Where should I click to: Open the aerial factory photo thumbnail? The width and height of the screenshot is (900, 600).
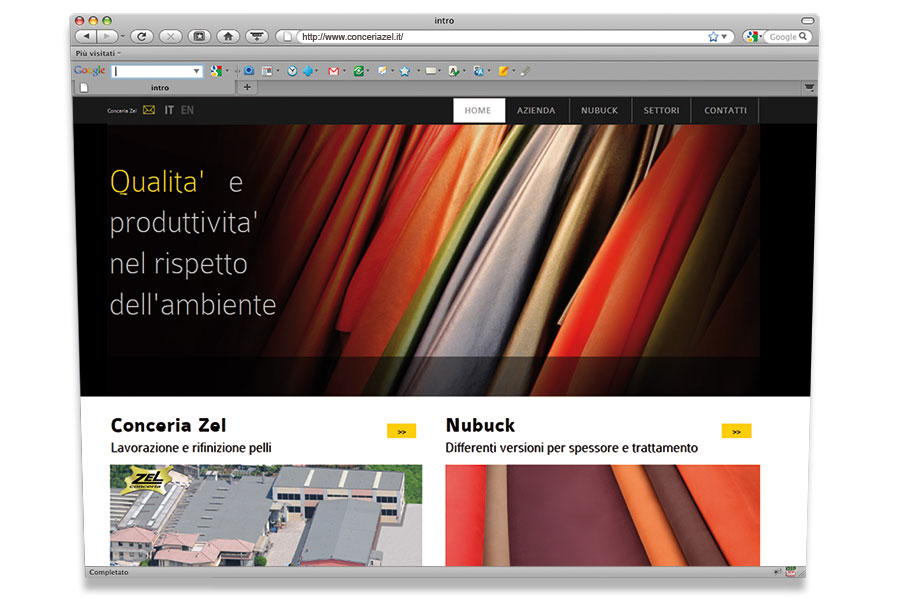coord(266,515)
